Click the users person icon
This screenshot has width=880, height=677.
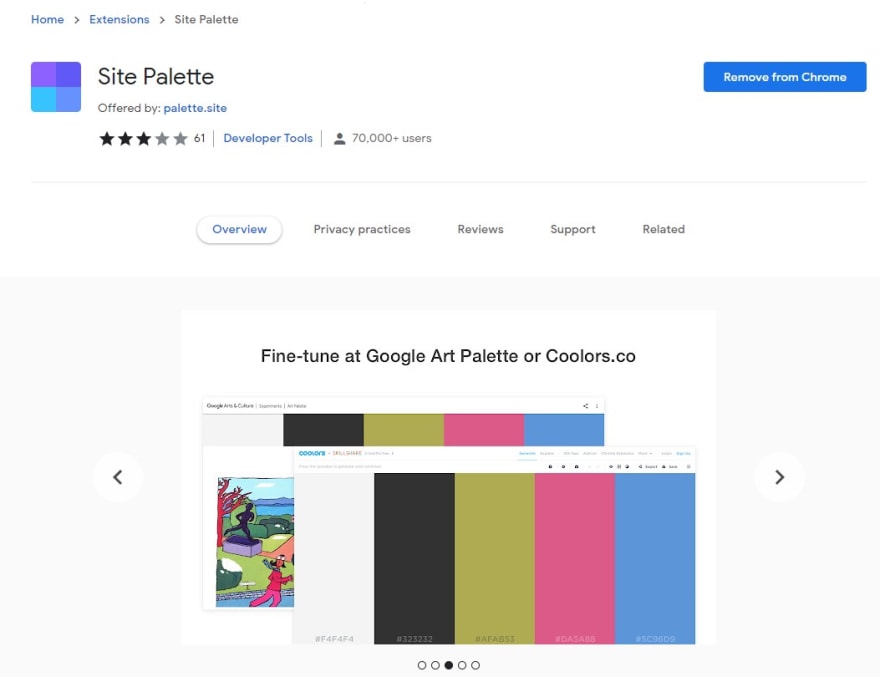click(339, 139)
